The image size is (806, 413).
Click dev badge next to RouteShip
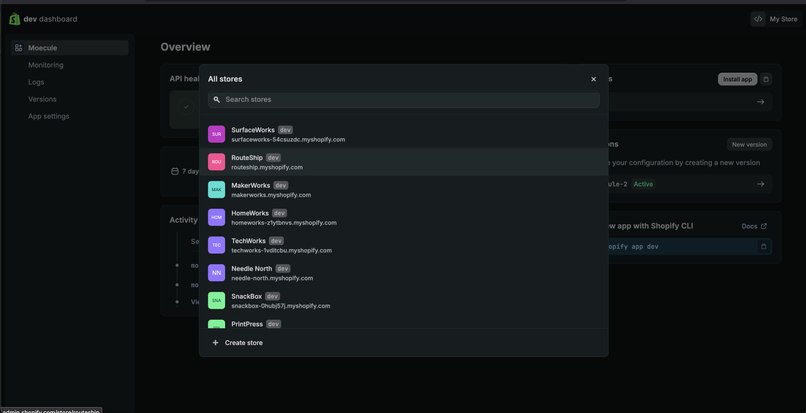click(273, 158)
